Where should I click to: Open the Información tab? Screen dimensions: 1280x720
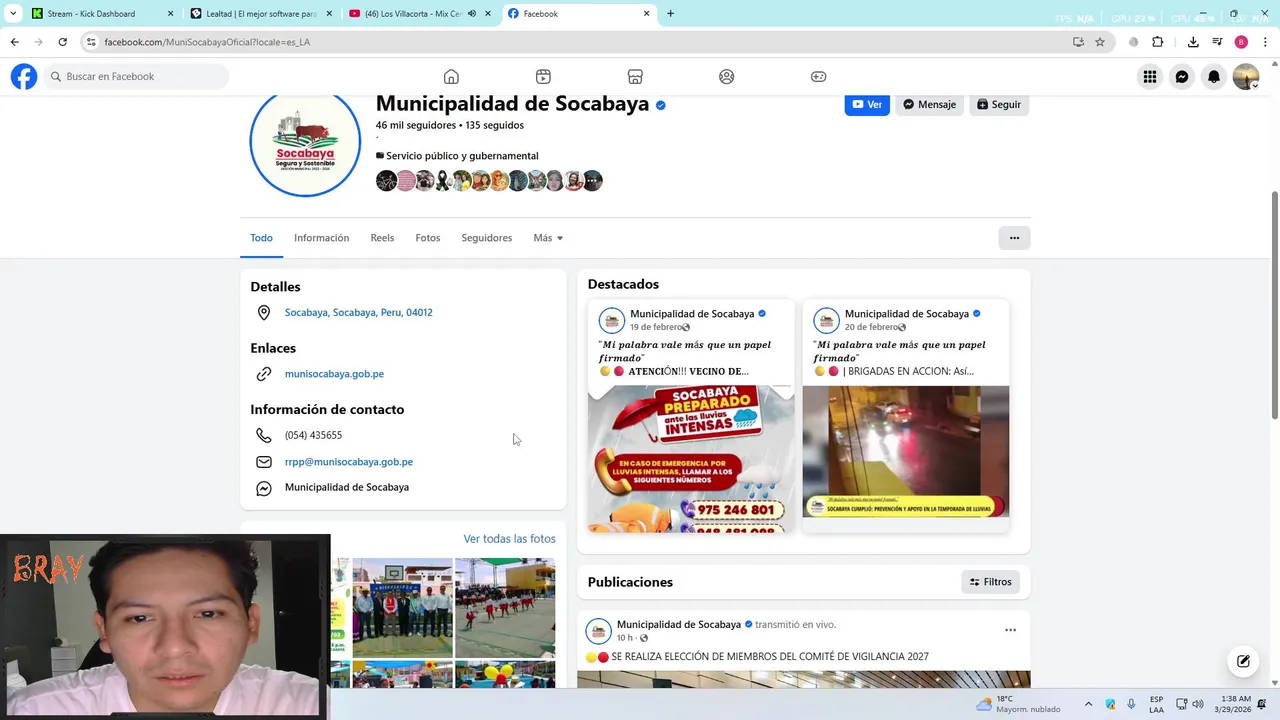(321, 238)
